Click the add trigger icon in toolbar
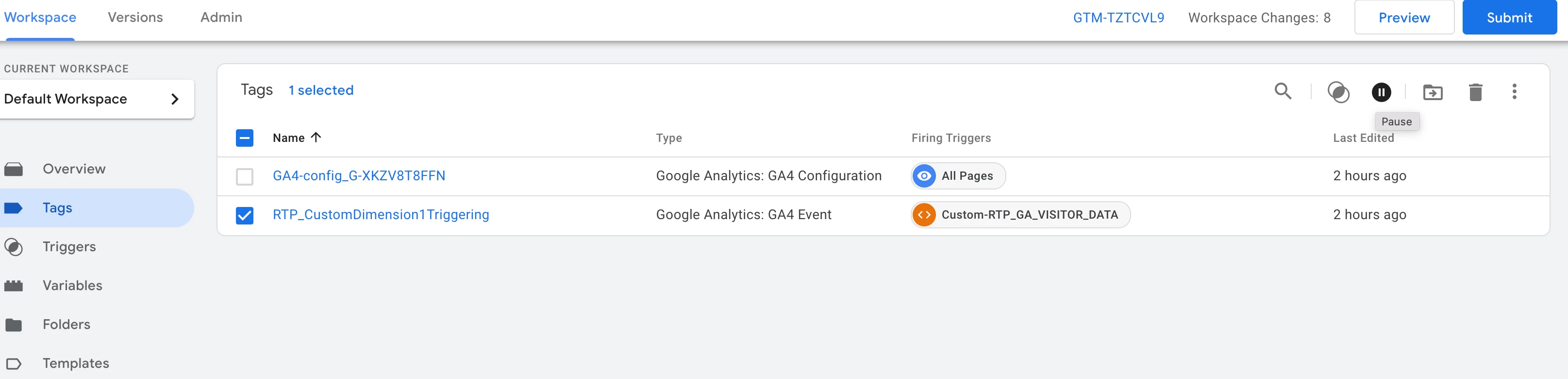Viewport: 1568px width, 379px height. pyautogui.click(x=1338, y=92)
